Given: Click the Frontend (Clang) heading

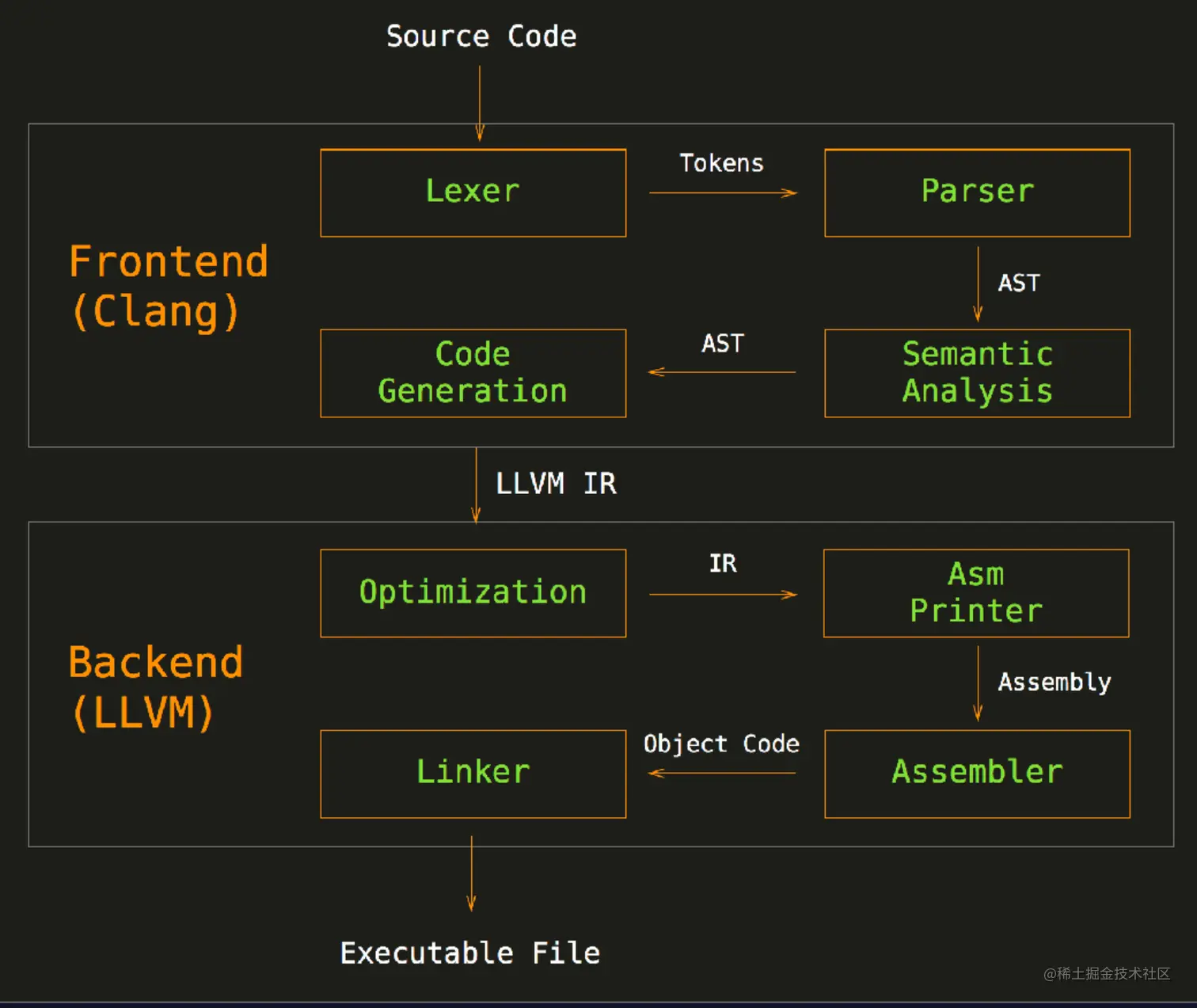Looking at the screenshot, I should click(168, 286).
